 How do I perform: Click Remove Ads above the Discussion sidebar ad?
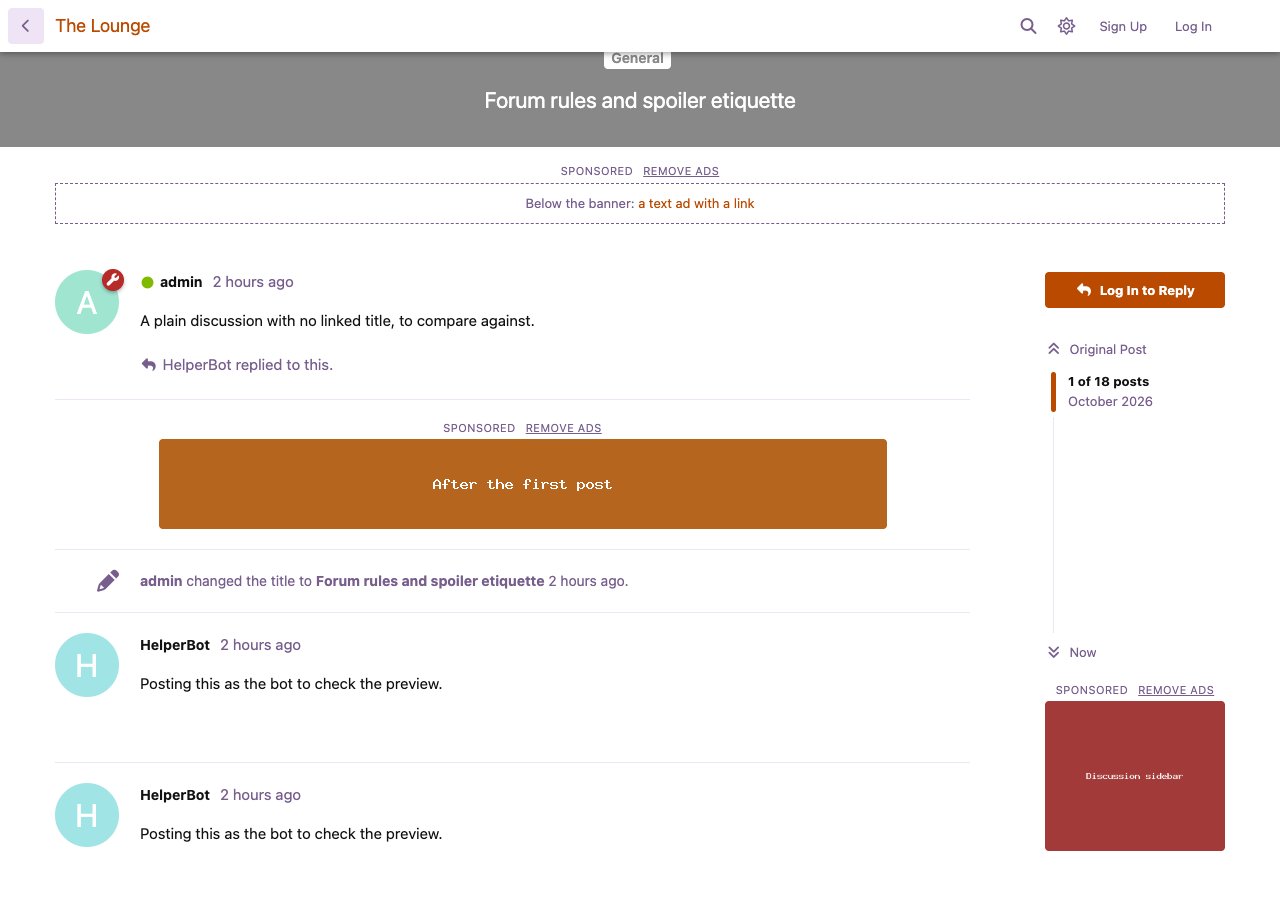click(x=1176, y=690)
